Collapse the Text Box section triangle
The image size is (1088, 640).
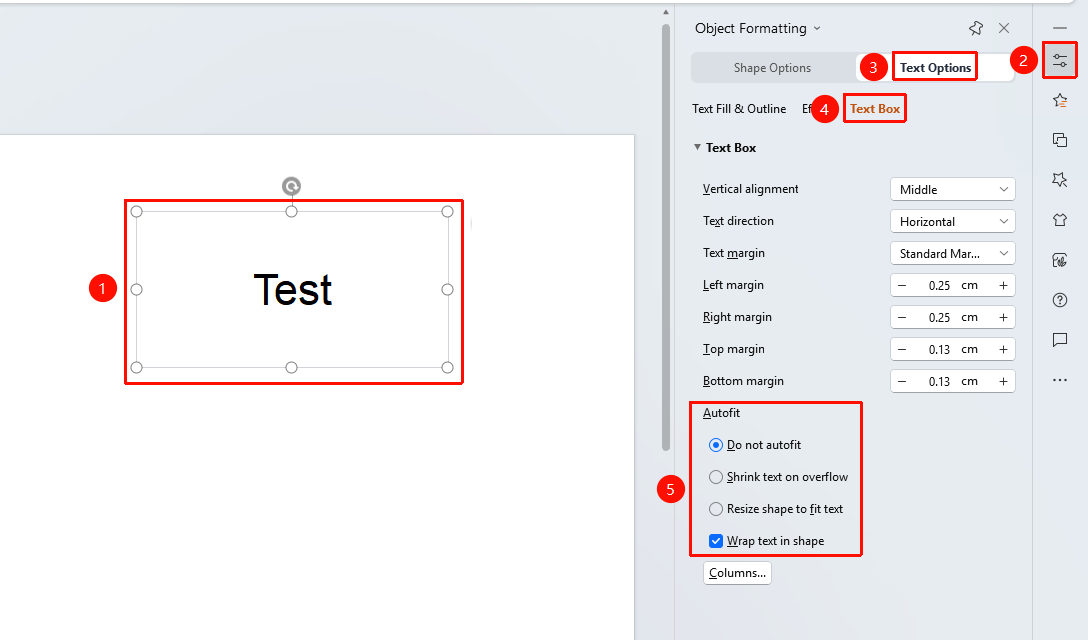tap(697, 147)
